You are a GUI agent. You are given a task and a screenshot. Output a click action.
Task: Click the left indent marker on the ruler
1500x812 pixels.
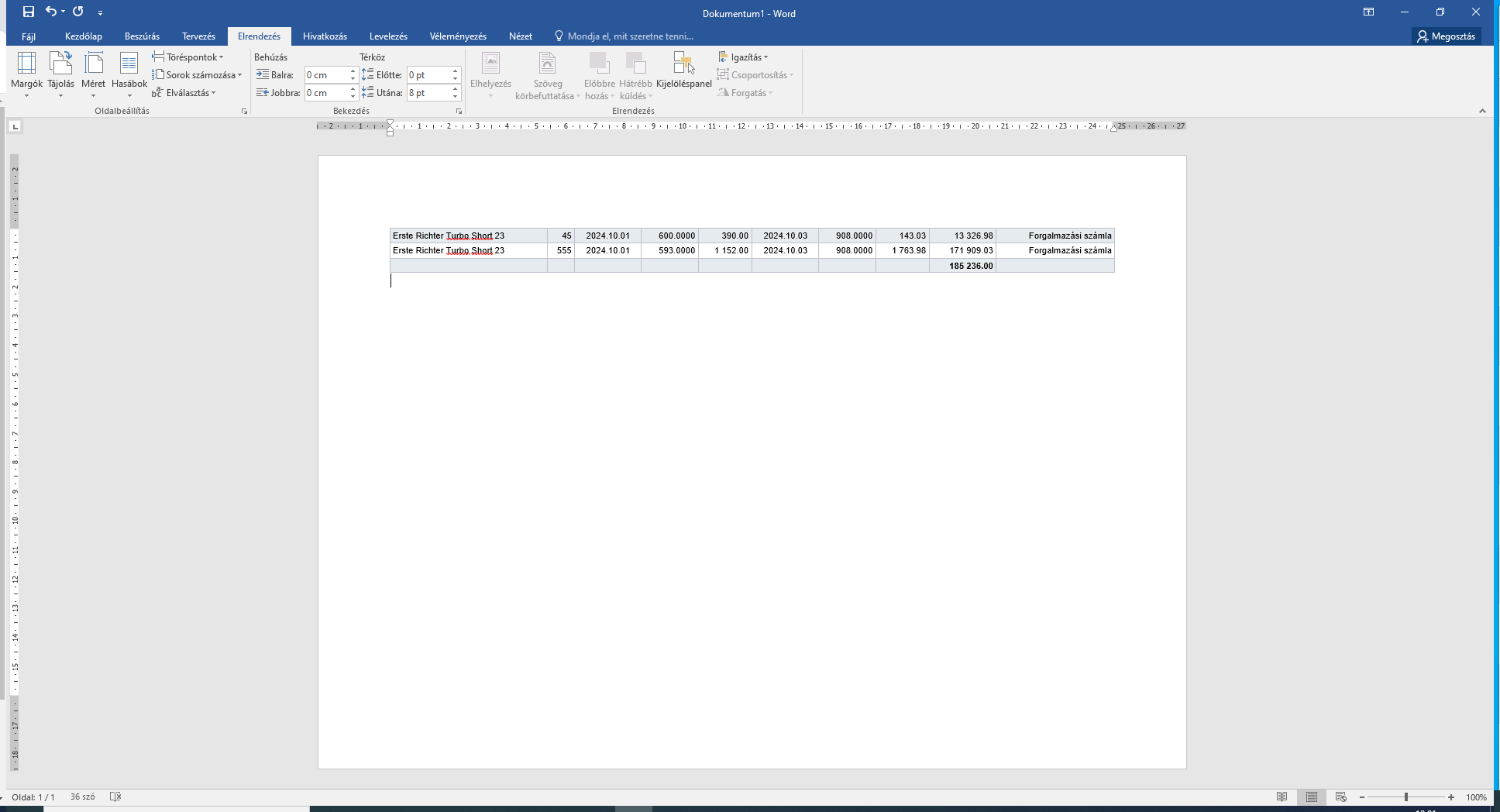click(x=390, y=132)
